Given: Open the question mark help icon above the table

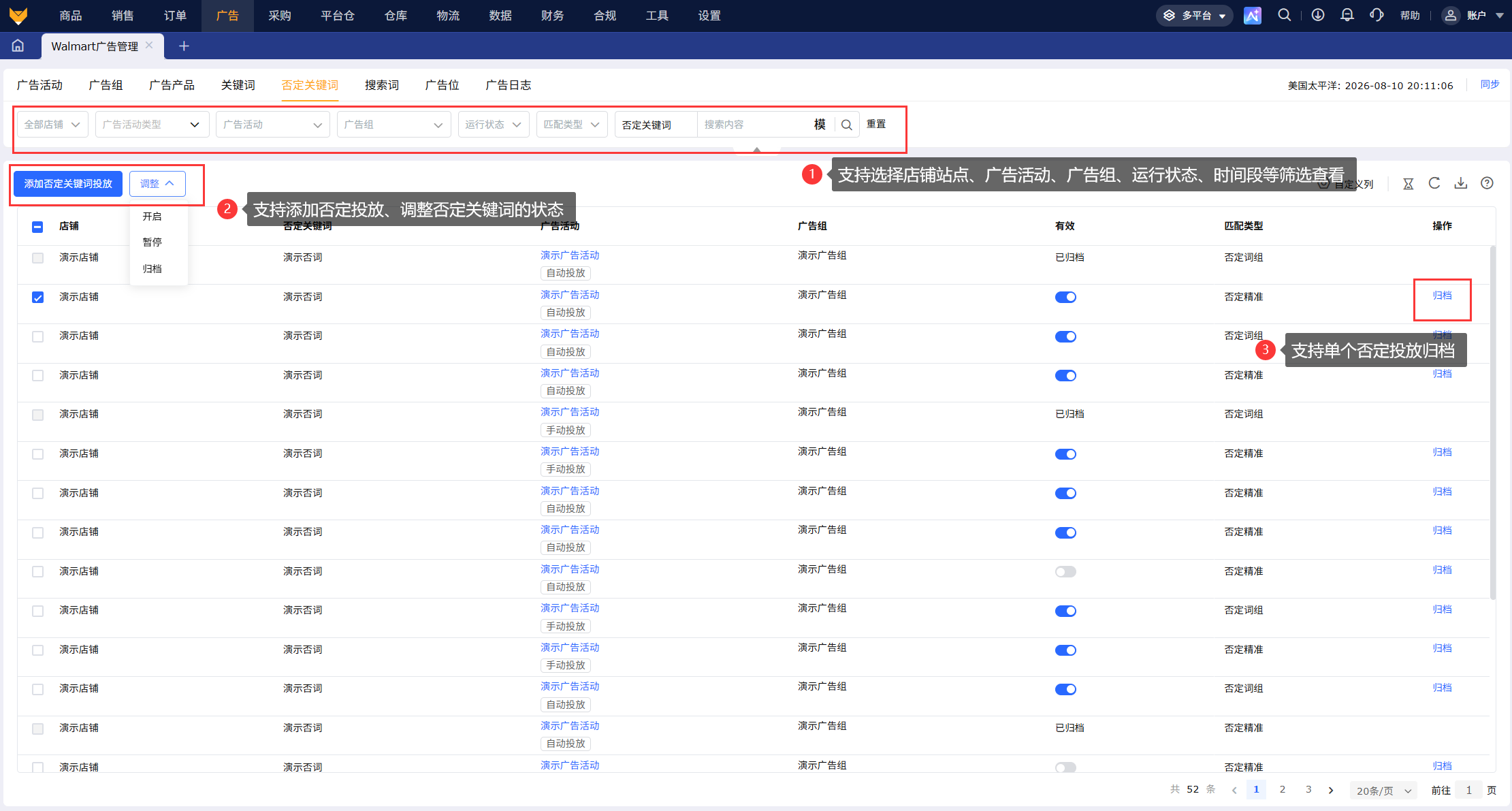Looking at the screenshot, I should [1487, 183].
